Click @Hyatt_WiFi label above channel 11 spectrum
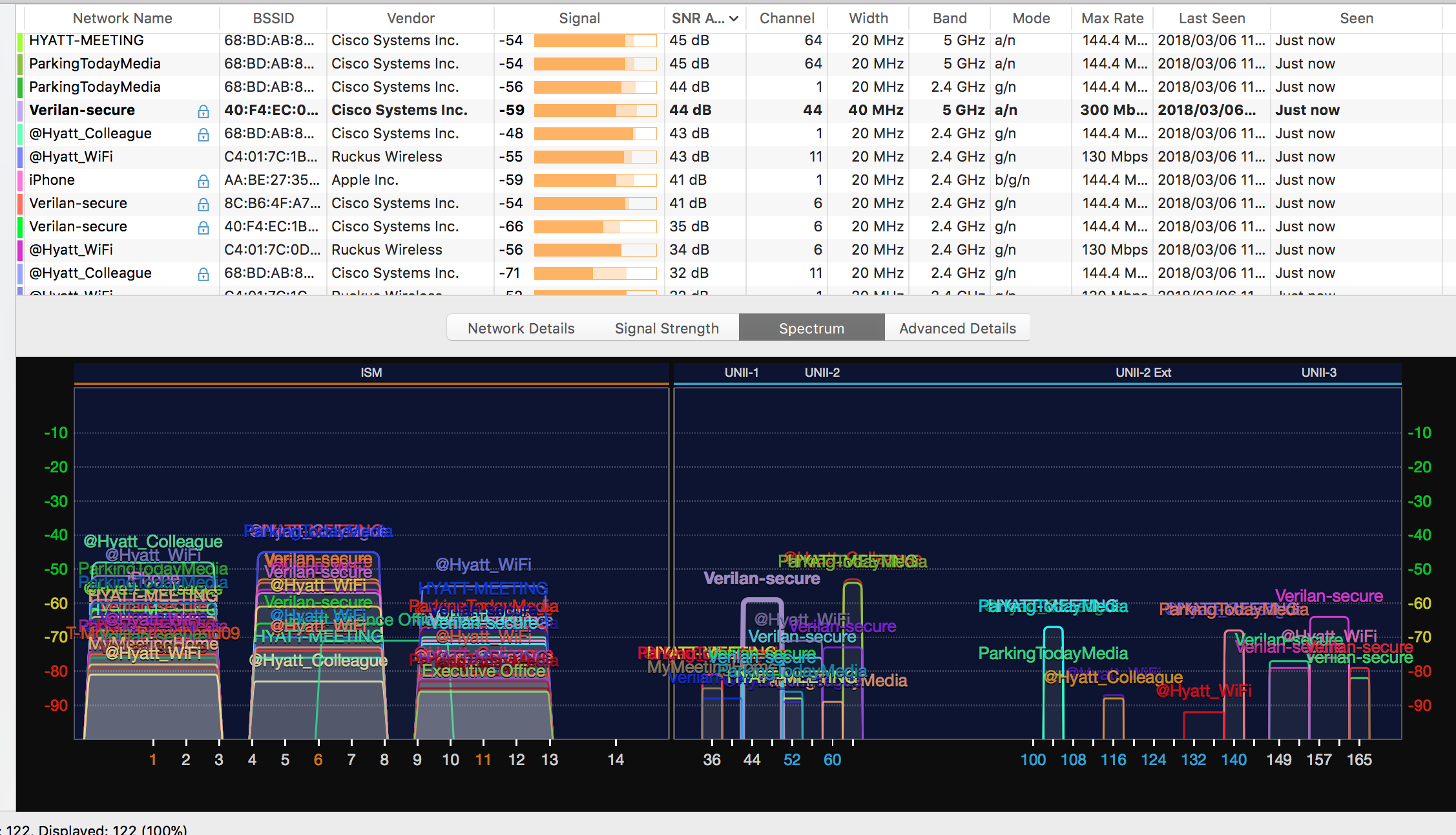Viewport: 1456px width, 835px height. (483, 565)
